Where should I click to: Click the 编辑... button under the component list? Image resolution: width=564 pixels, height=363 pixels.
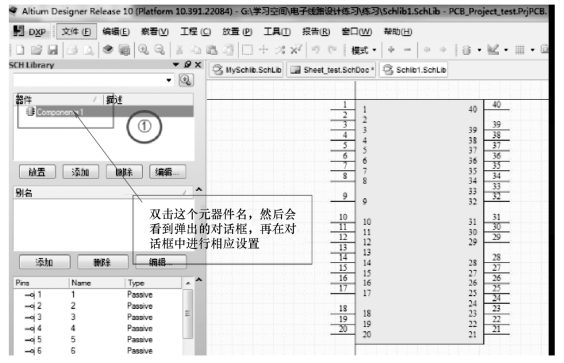pyautogui.click(x=167, y=172)
